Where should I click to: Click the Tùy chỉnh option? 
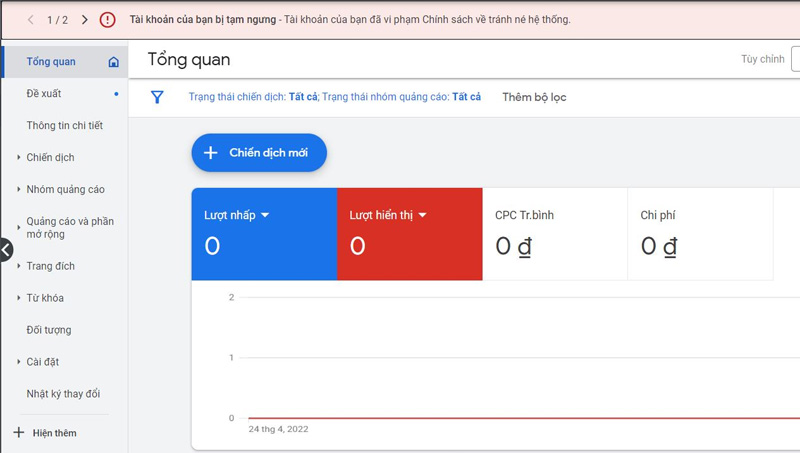click(763, 59)
